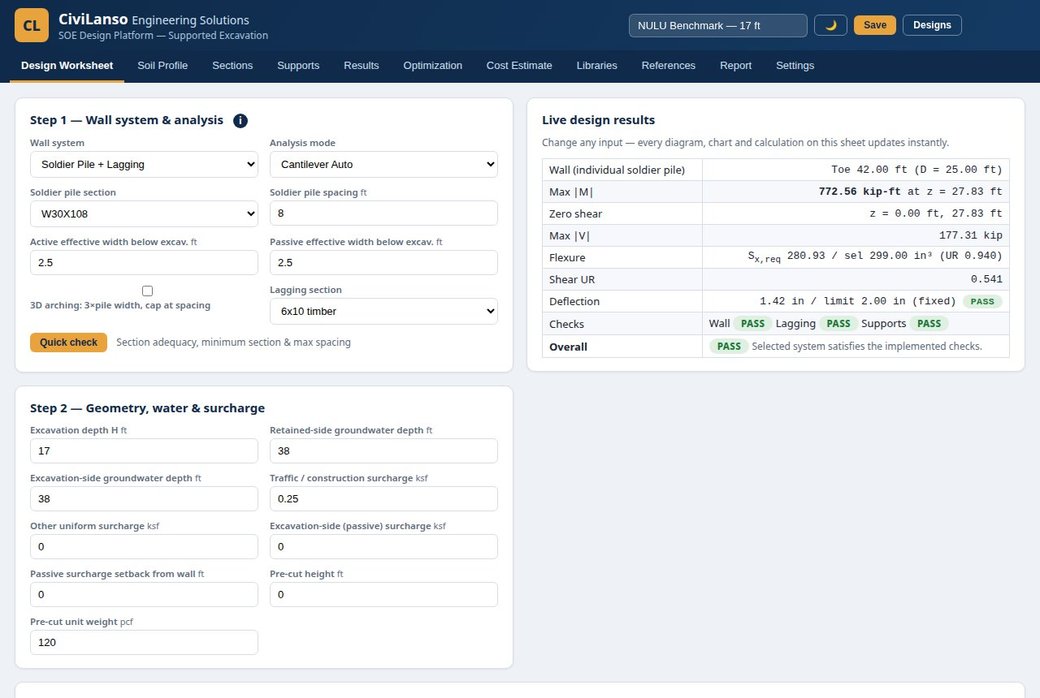Open the Wall system dropdown
The image size is (1040, 698).
(x=144, y=165)
